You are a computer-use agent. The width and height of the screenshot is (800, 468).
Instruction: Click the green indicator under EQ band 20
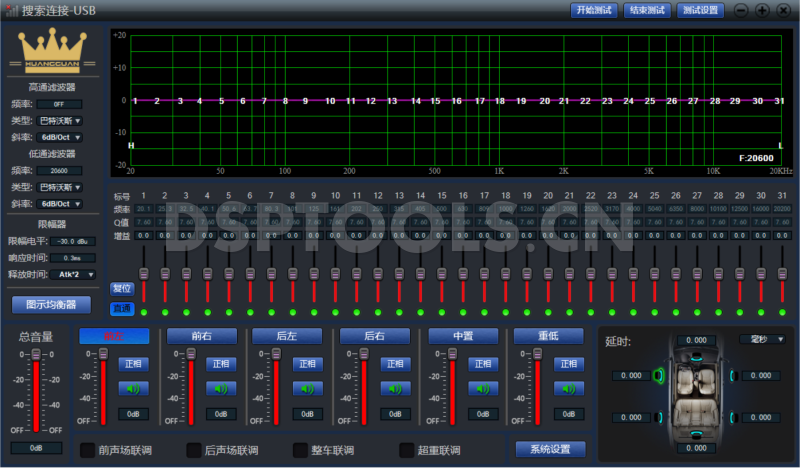pyautogui.click(x=548, y=312)
